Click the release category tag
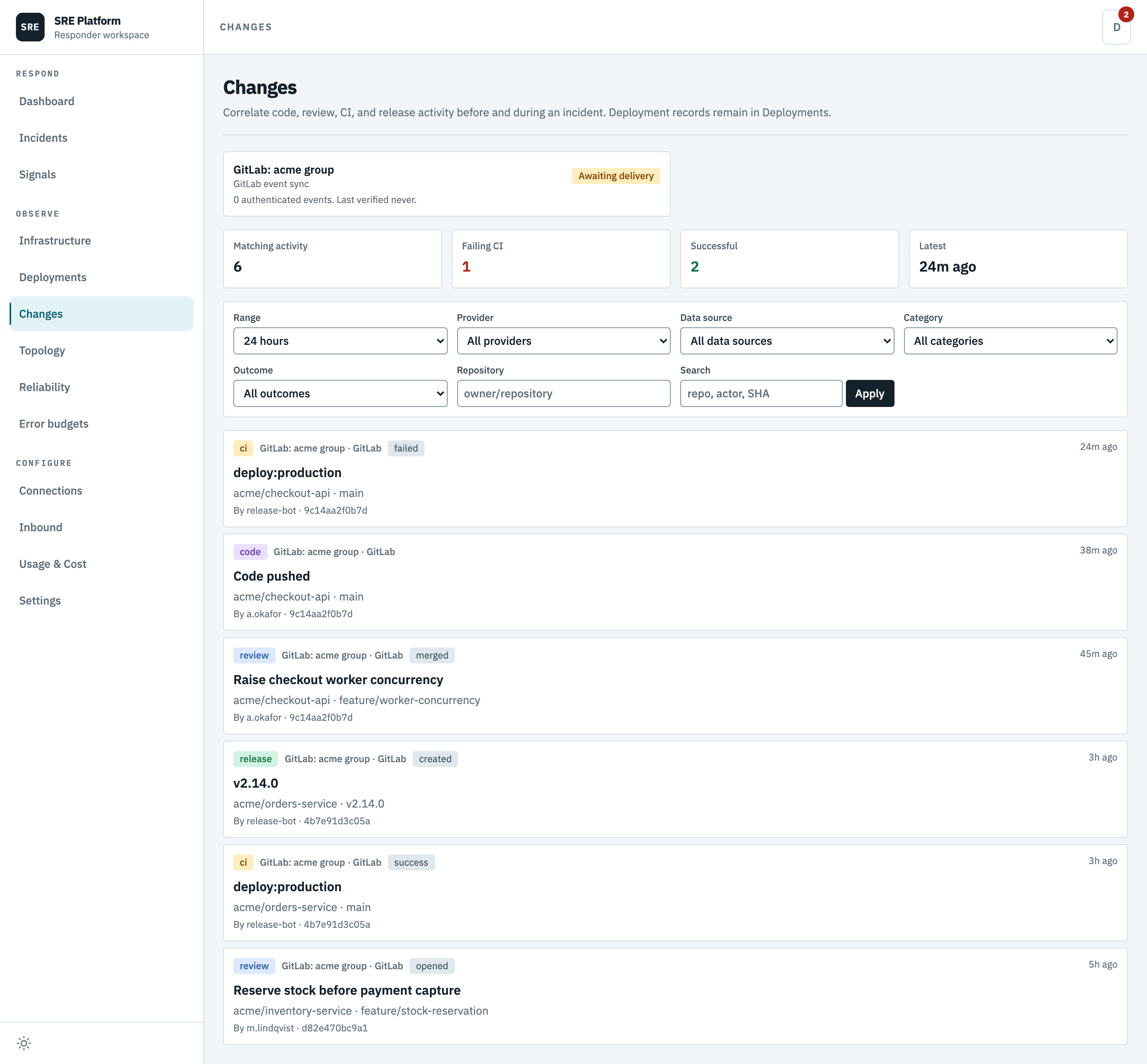1147x1064 pixels. point(256,759)
